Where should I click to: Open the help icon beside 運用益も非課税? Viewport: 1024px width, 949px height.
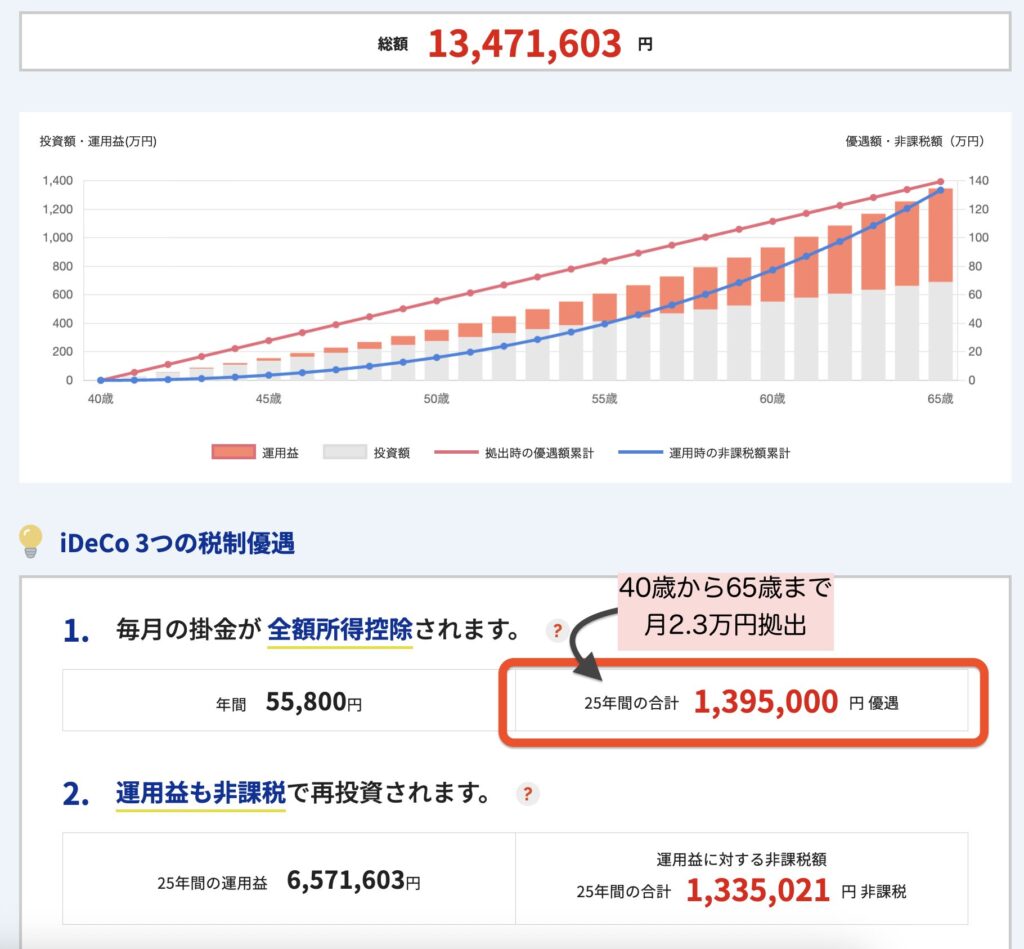[527, 794]
